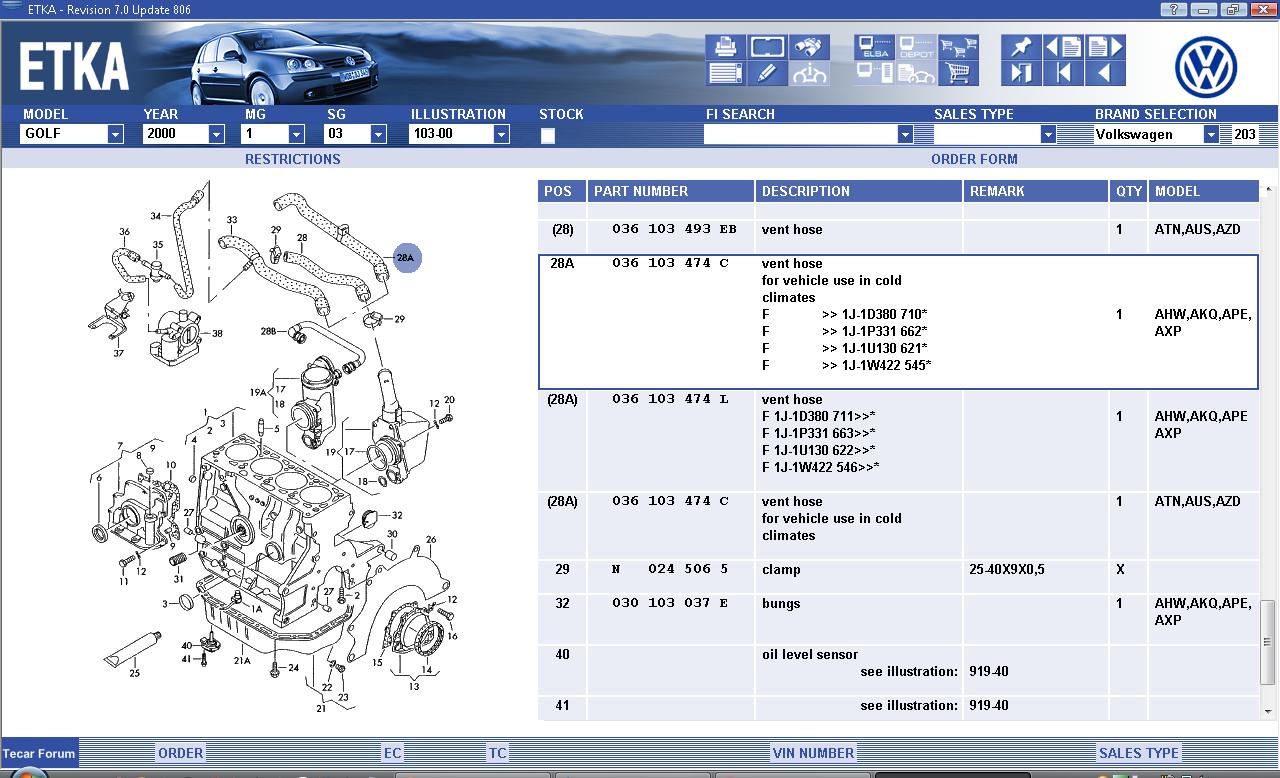Click the exit door icon
This screenshot has width=1280, height=778.
pyautogui.click(x=1021, y=73)
